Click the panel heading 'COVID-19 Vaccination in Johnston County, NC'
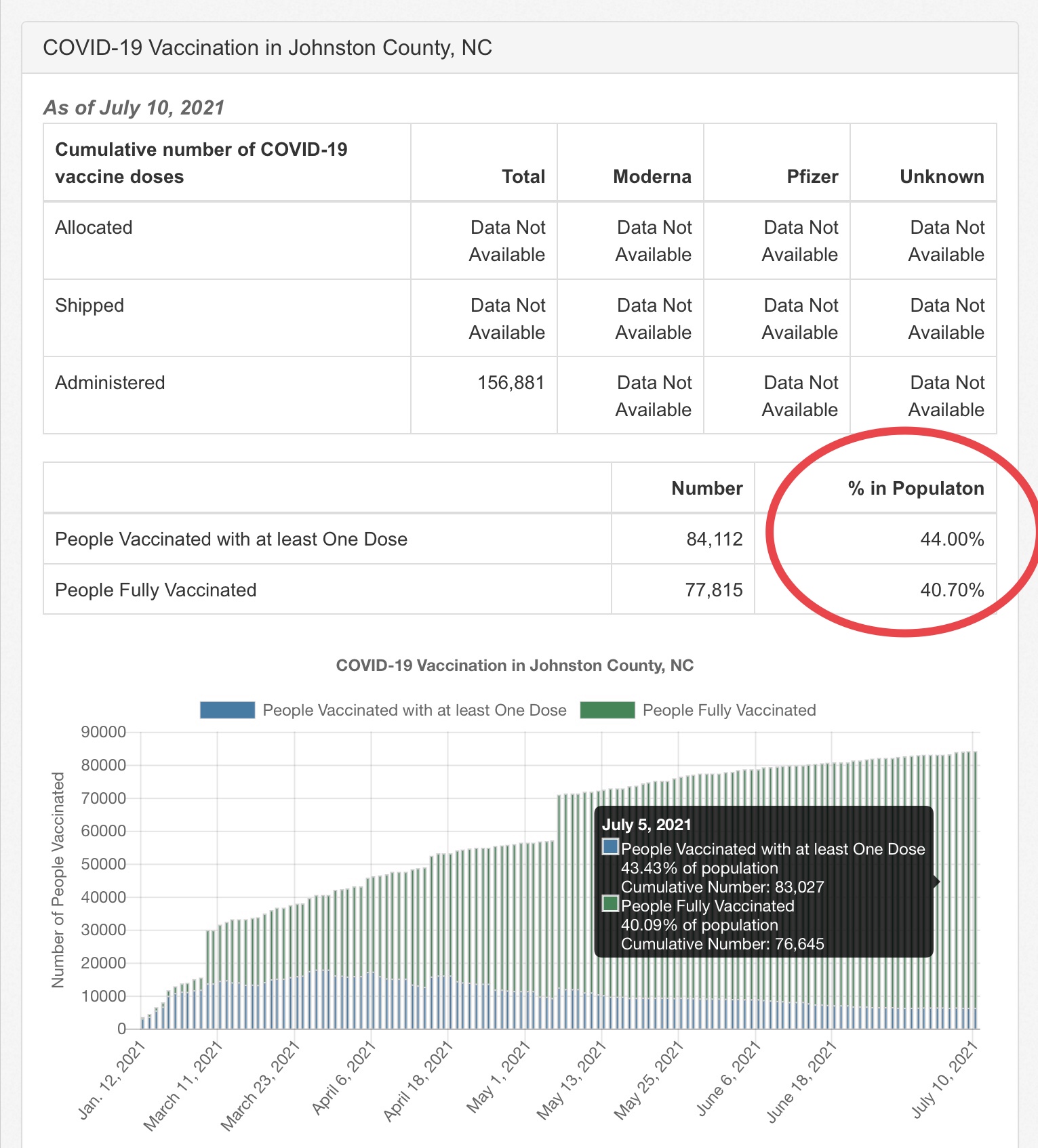The image size is (1038, 1148). point(267,48)
